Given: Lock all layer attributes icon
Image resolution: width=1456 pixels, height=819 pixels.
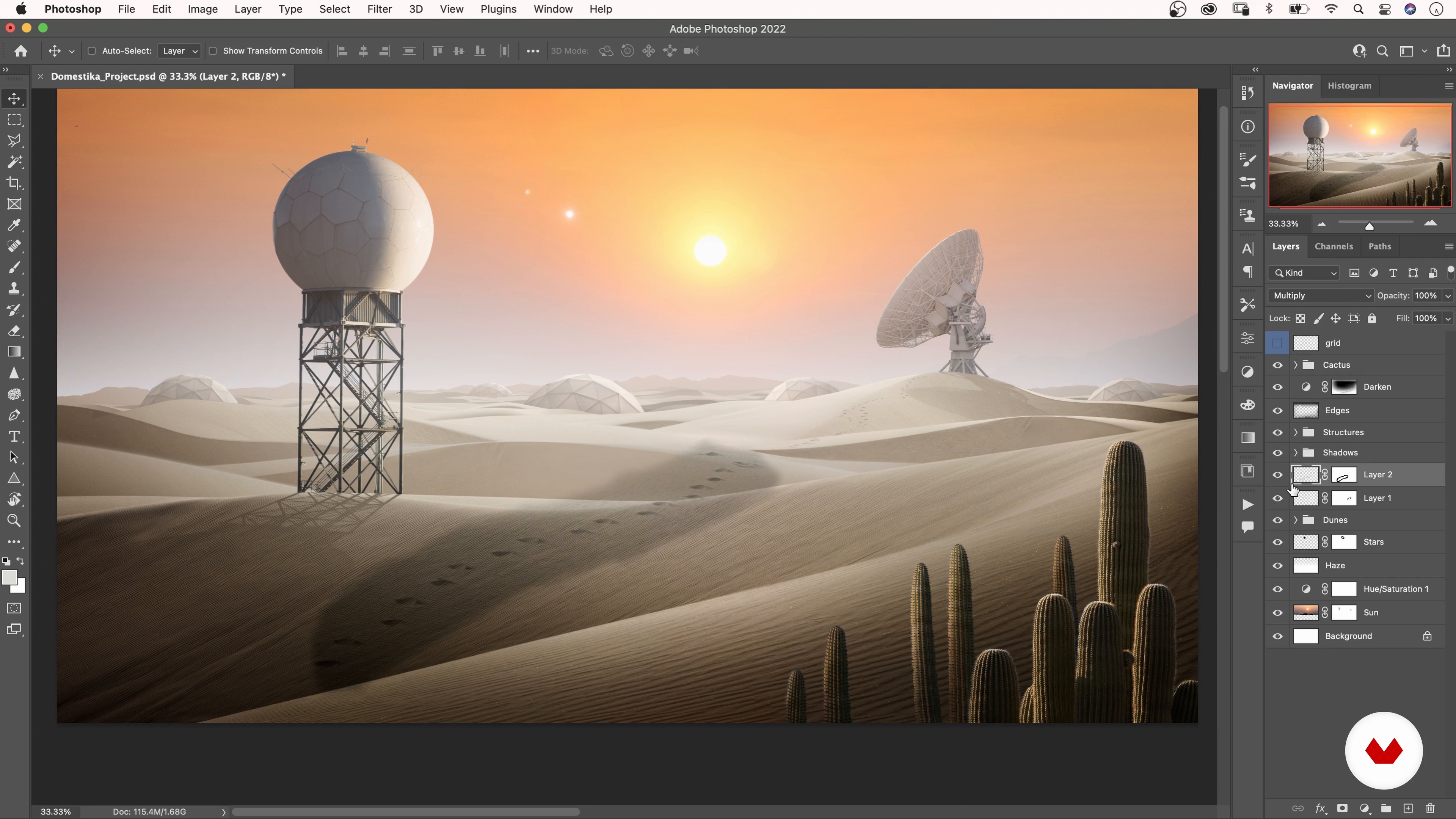Looking at the screenshot, I should [x=1372, y=318].
